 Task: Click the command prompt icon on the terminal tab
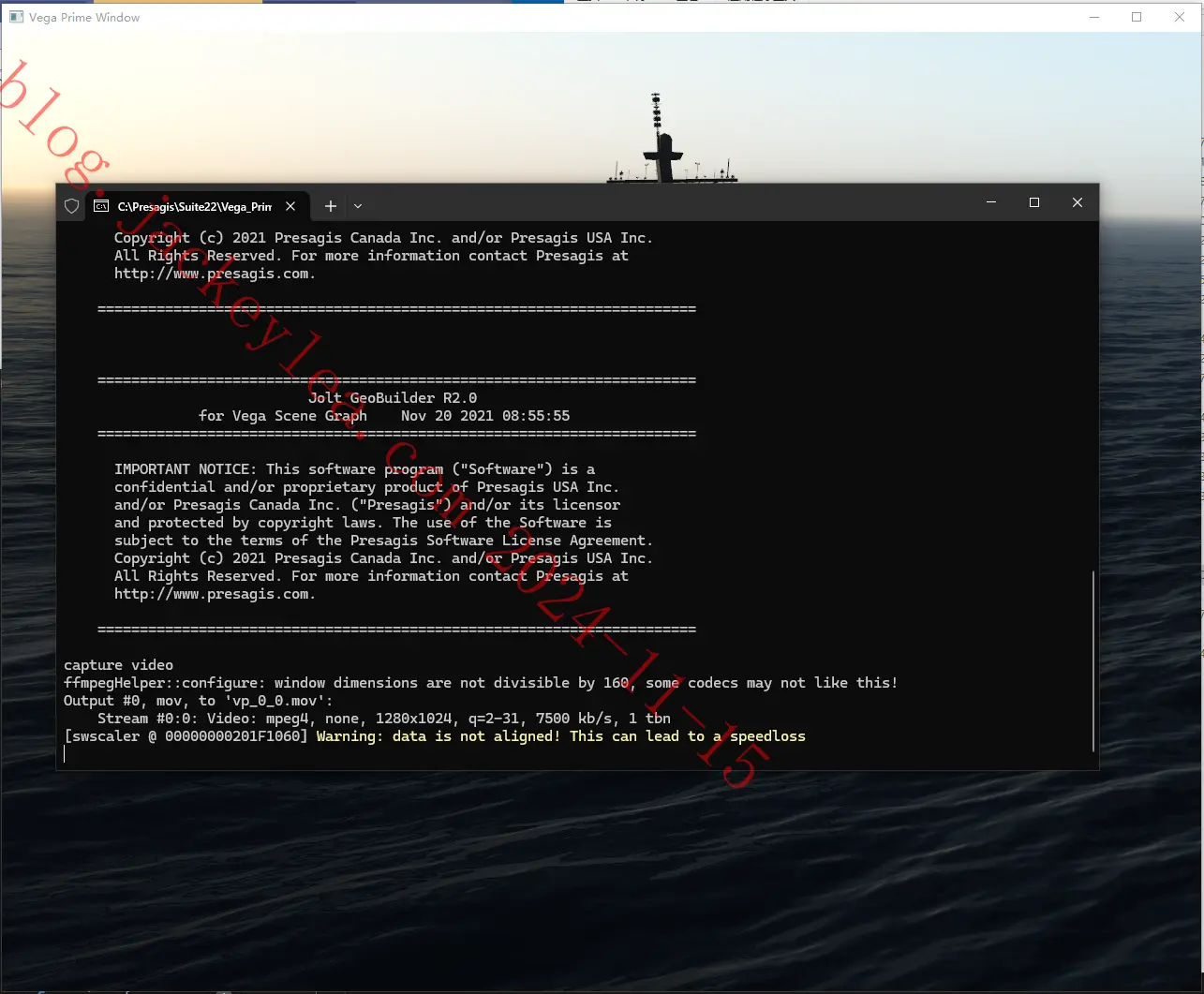100,206
